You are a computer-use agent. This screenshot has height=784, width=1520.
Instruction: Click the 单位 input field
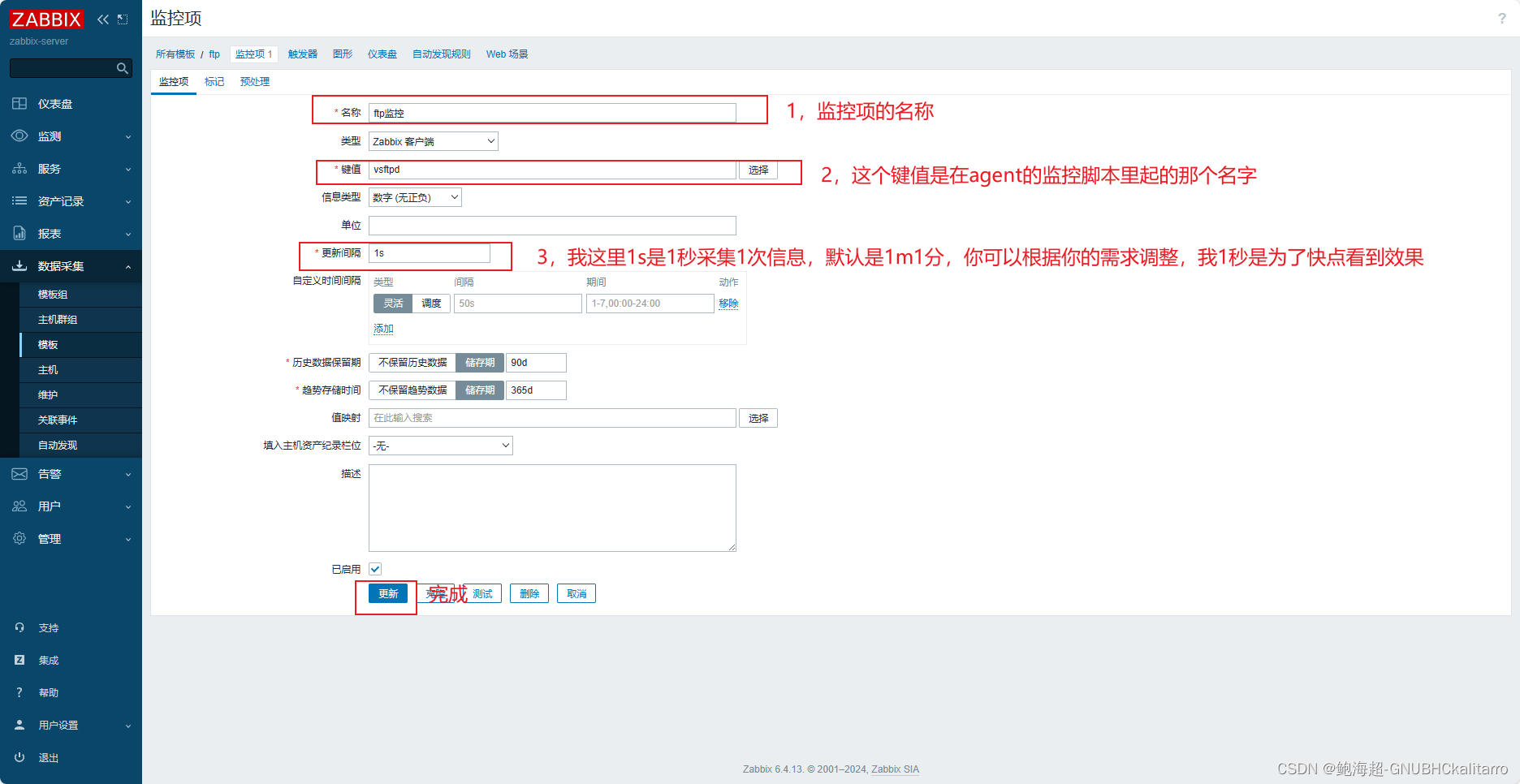(x=552, y=226)
